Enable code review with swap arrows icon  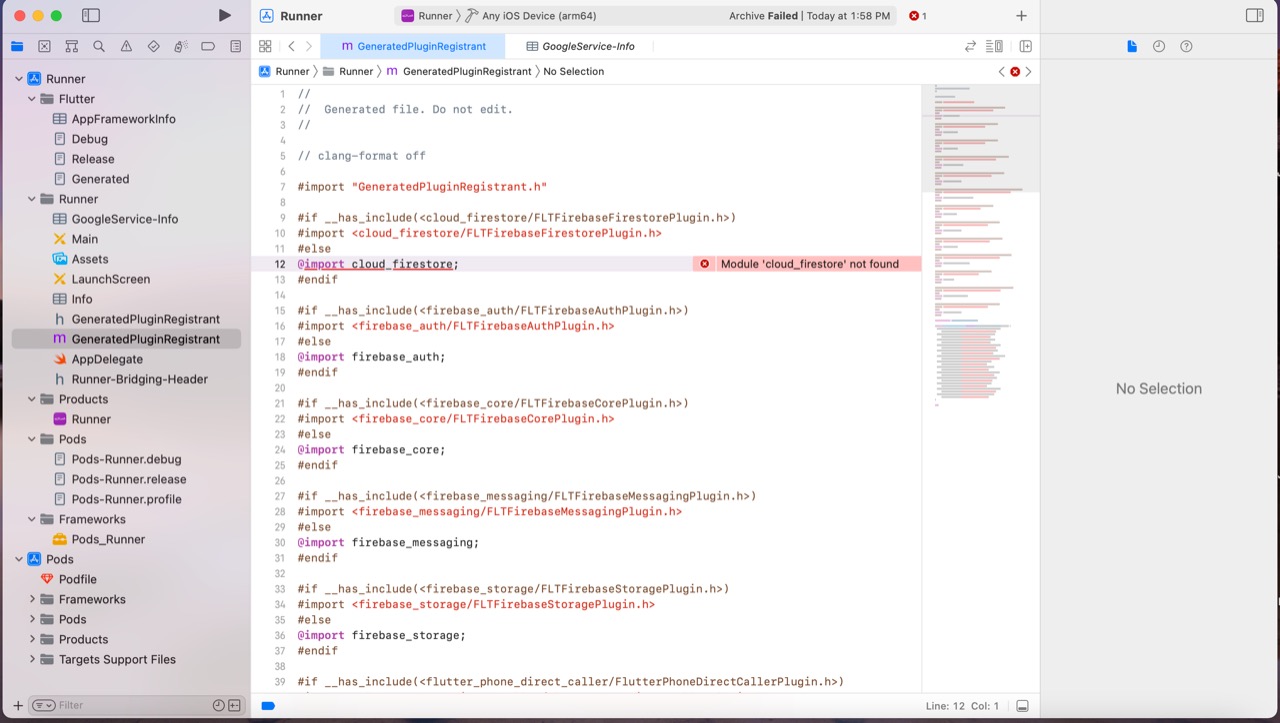tap(970, 46)
